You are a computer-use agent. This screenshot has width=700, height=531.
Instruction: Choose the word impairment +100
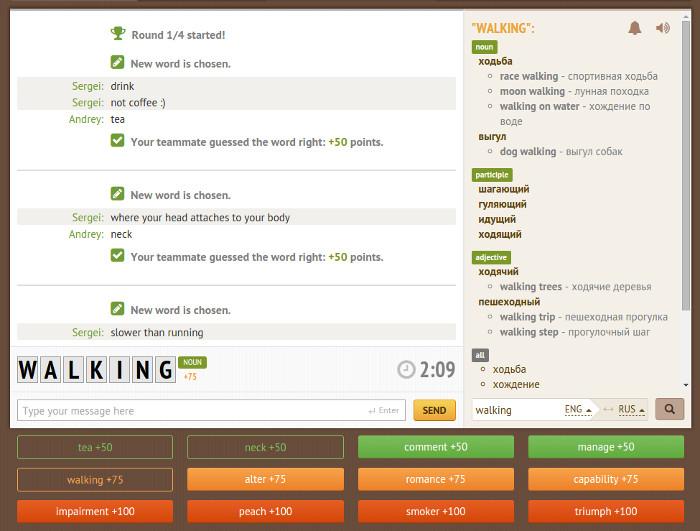[x=95, y=511]
